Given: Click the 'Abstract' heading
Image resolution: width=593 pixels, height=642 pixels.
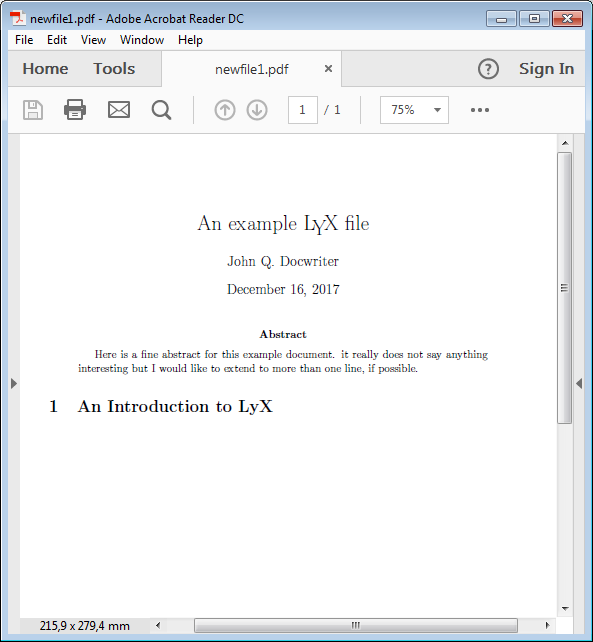Looking at the screenshot, I should 283,334.
